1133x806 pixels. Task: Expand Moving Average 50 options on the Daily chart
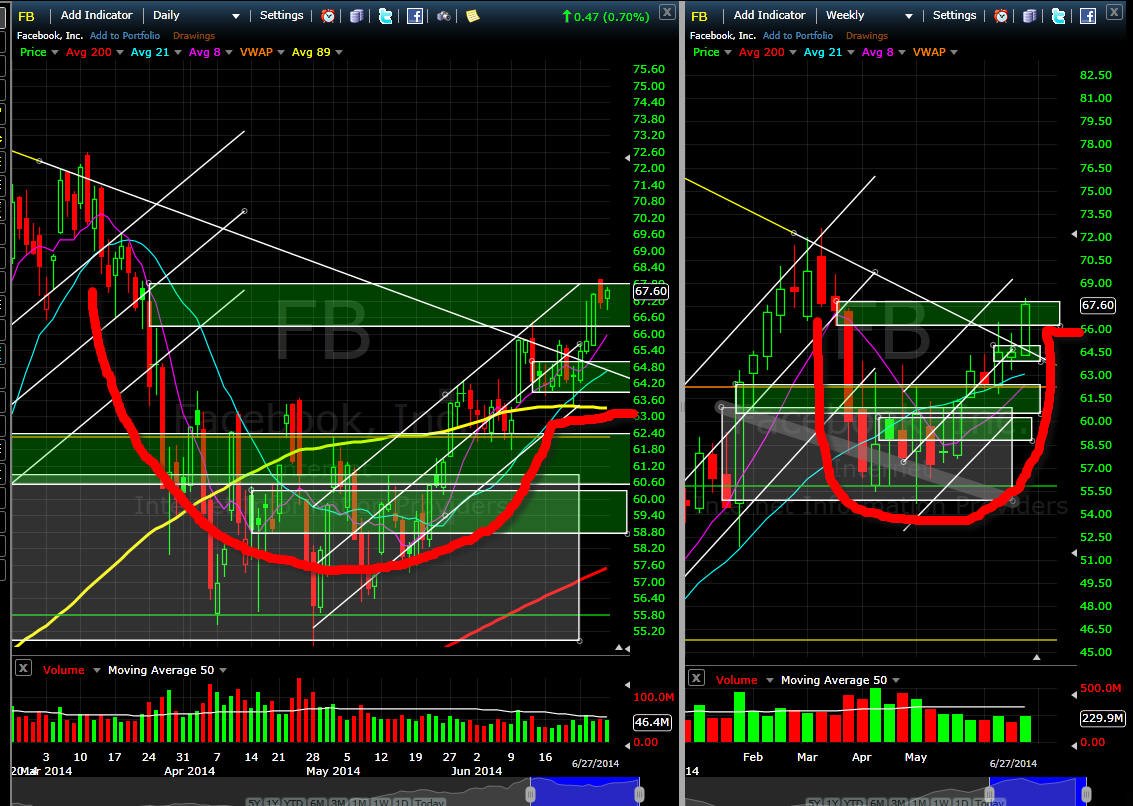223,670
